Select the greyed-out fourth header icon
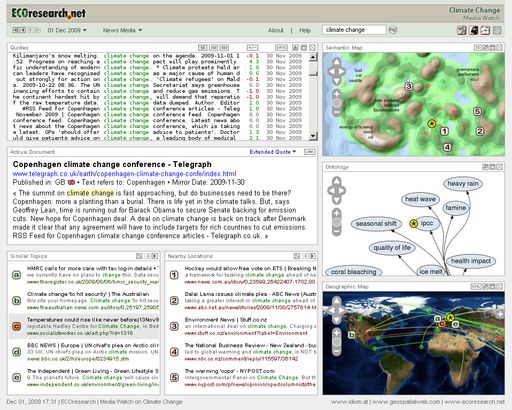Viewport: 512px width, 410px height. coord(497,30)
